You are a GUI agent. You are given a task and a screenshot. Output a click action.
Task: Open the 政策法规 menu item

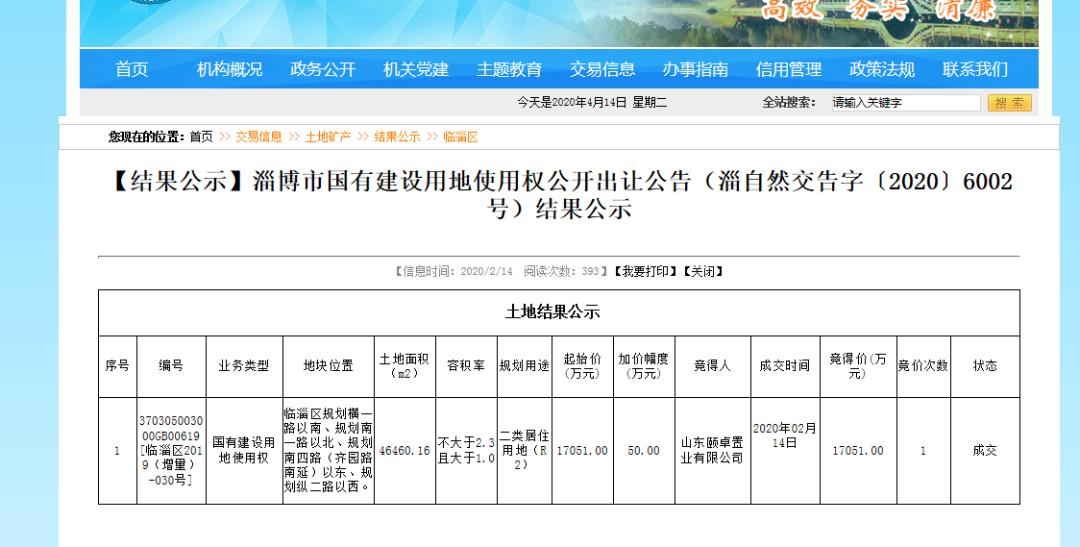882,70
